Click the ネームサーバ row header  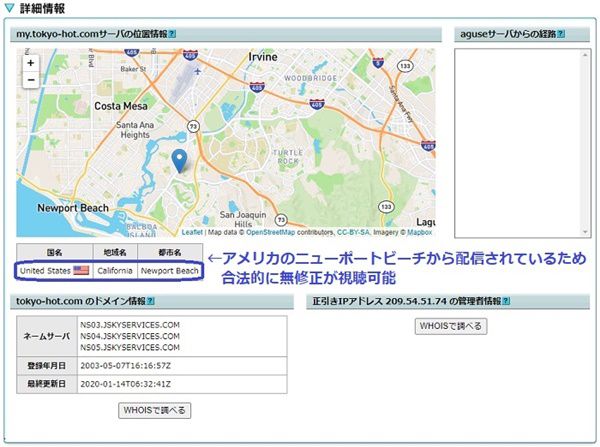[x=47, y=336]
